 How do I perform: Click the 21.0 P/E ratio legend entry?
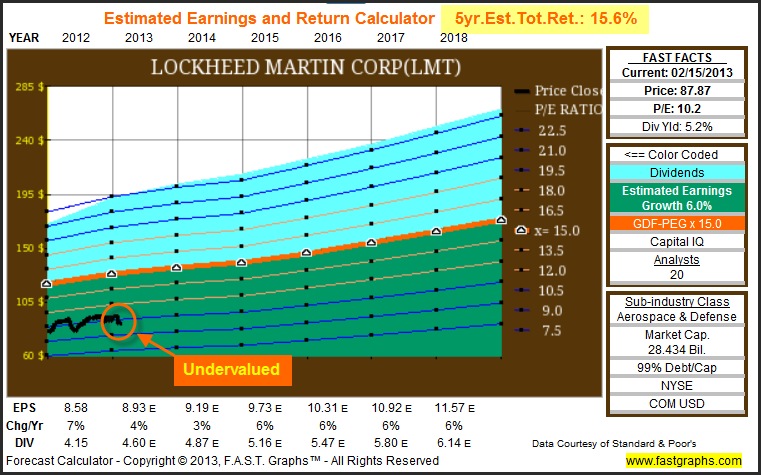(x=541, y=150)
